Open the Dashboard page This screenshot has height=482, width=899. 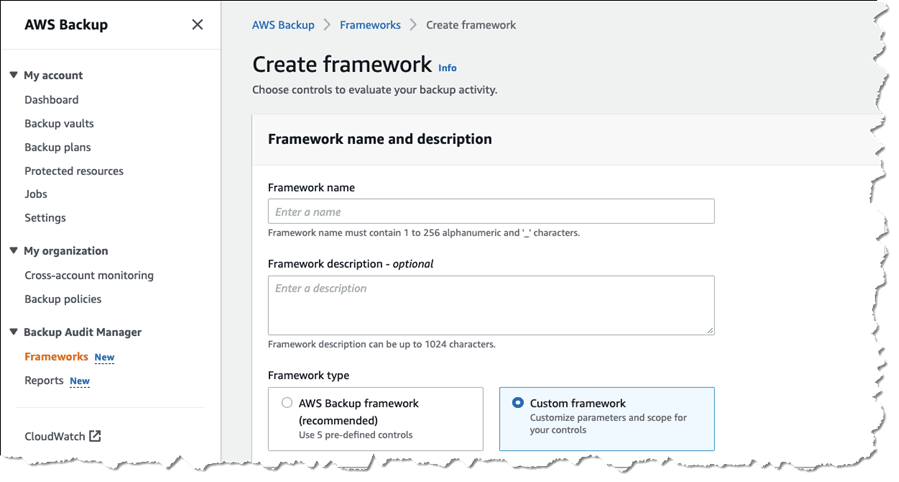point(52,100)
